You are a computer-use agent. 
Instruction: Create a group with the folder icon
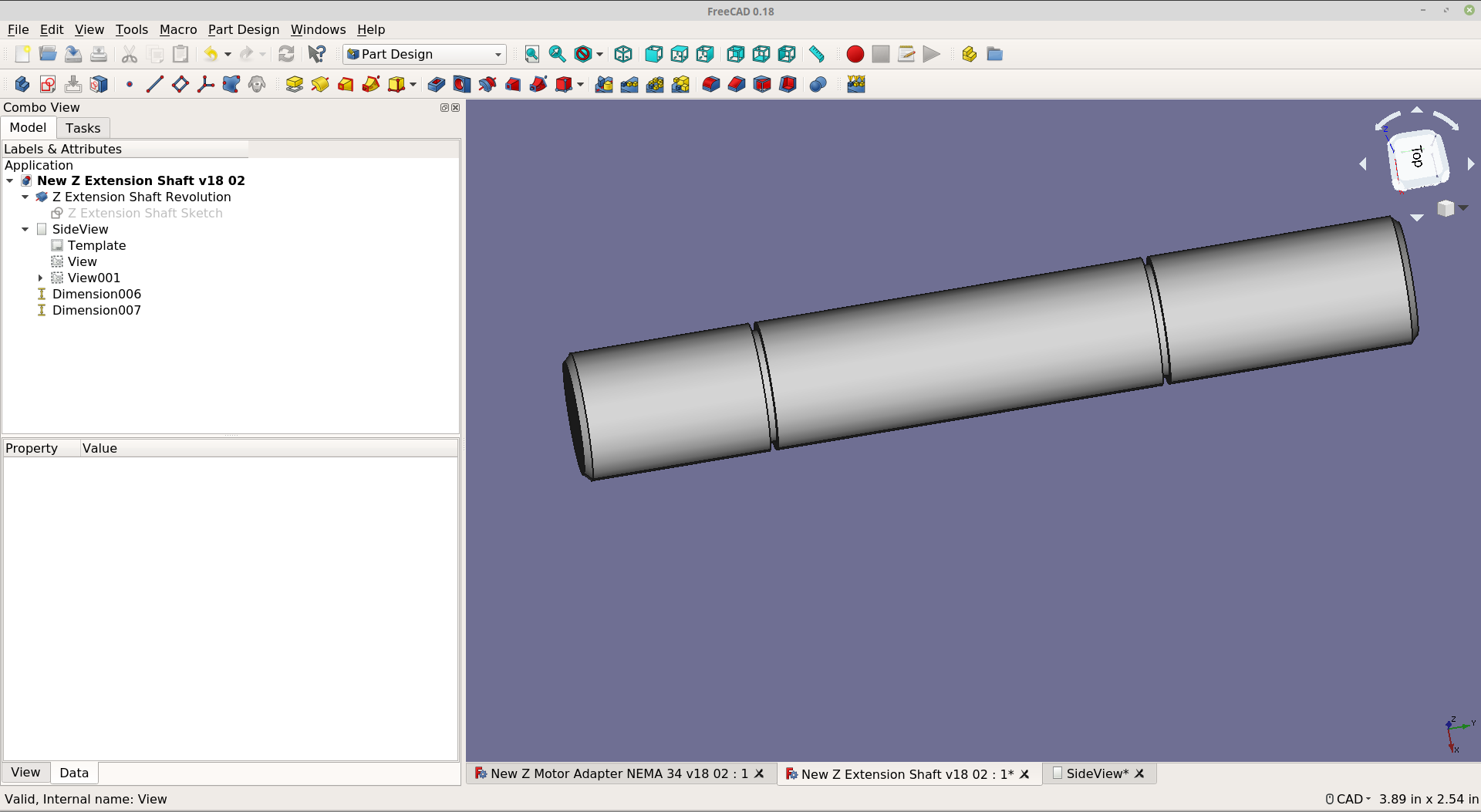[x=995, y=54]
